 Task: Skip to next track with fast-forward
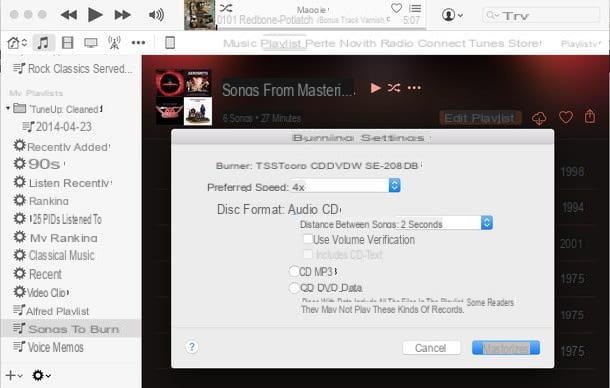123,15
